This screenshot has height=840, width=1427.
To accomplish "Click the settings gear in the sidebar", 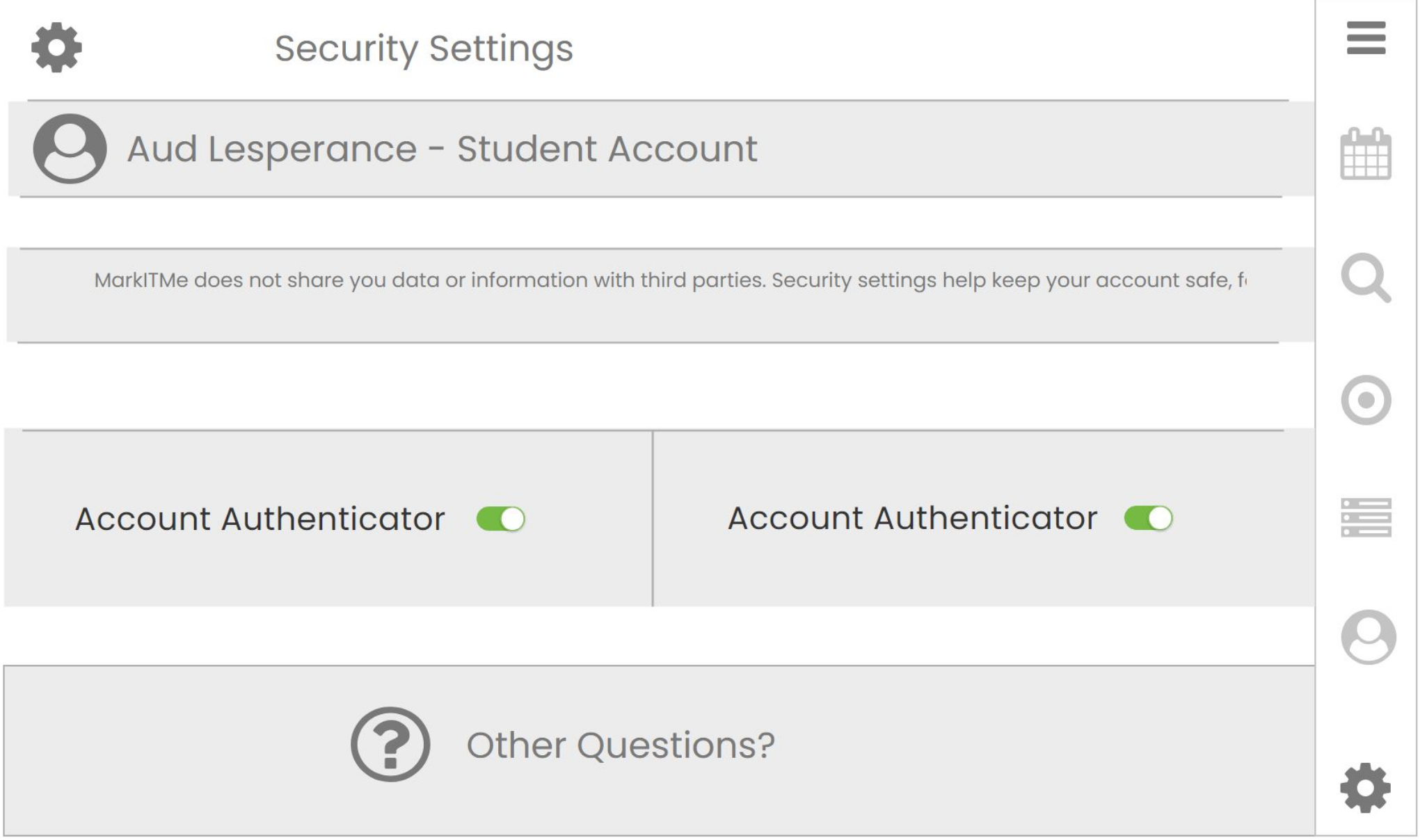I will click(x=1365, y=787).
